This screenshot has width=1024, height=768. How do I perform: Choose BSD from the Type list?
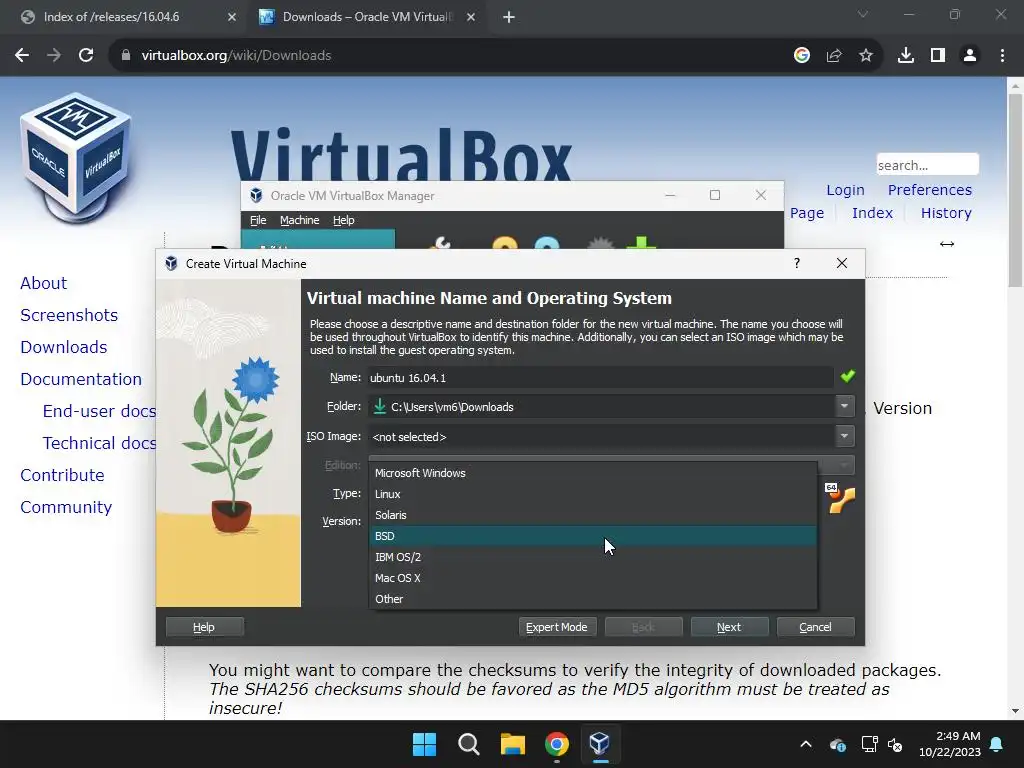pos(593,536)
